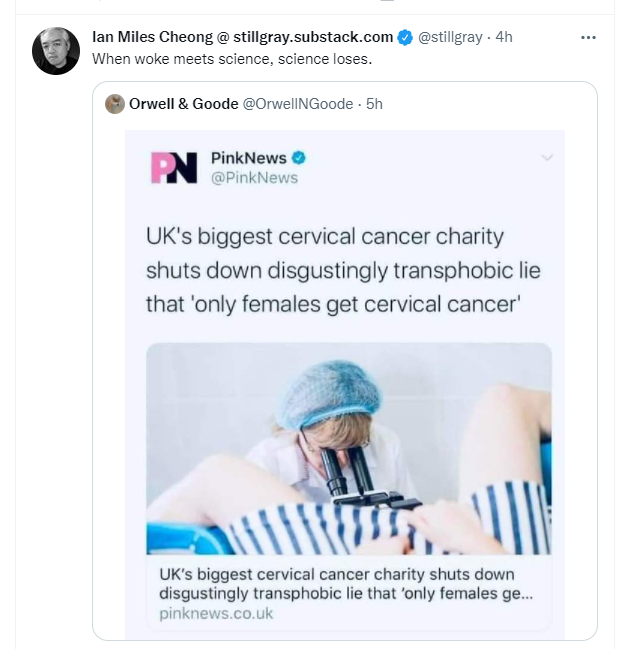This screenshot has width=623, height=649.
Task: Click the PinkNews cervical cancer headline text
Action: tap(342, 270)
